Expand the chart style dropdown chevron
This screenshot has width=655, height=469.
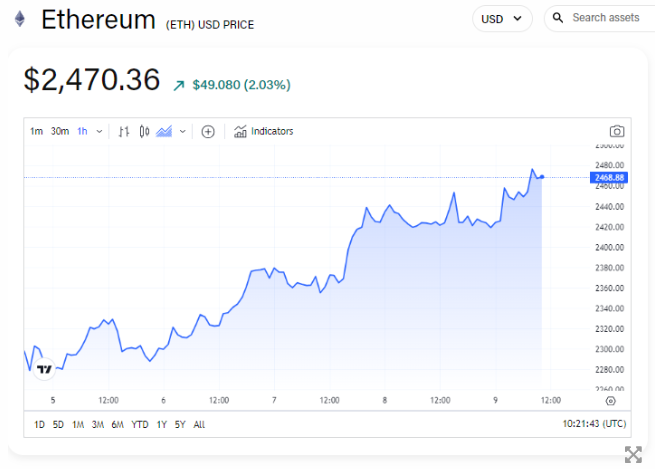pos(183,132)
